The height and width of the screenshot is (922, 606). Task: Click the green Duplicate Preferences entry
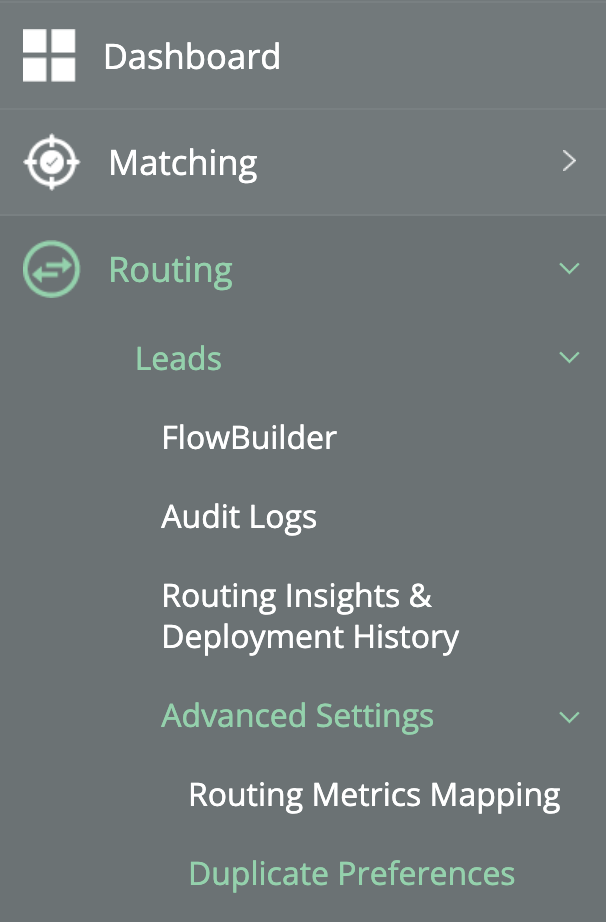click(x=351, y=874)
